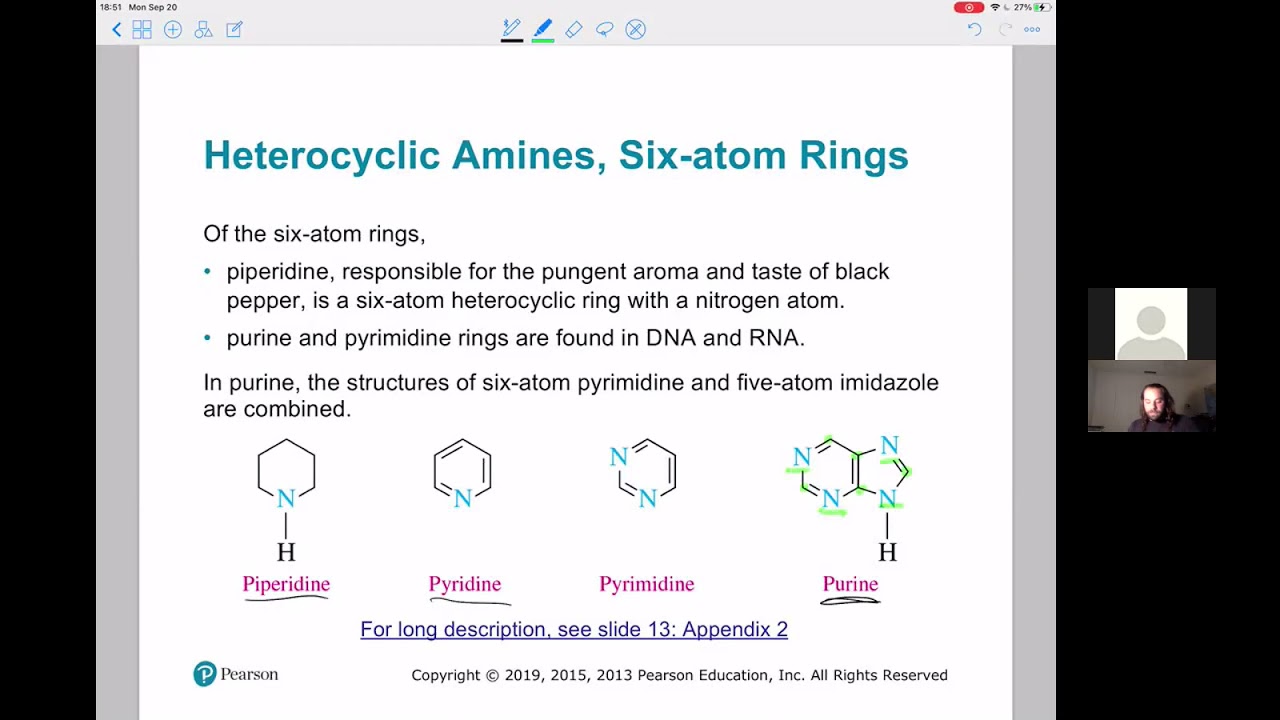Tap the edit note icon
The height and width of the screenshot is (720, 1280).
(234, 30)
